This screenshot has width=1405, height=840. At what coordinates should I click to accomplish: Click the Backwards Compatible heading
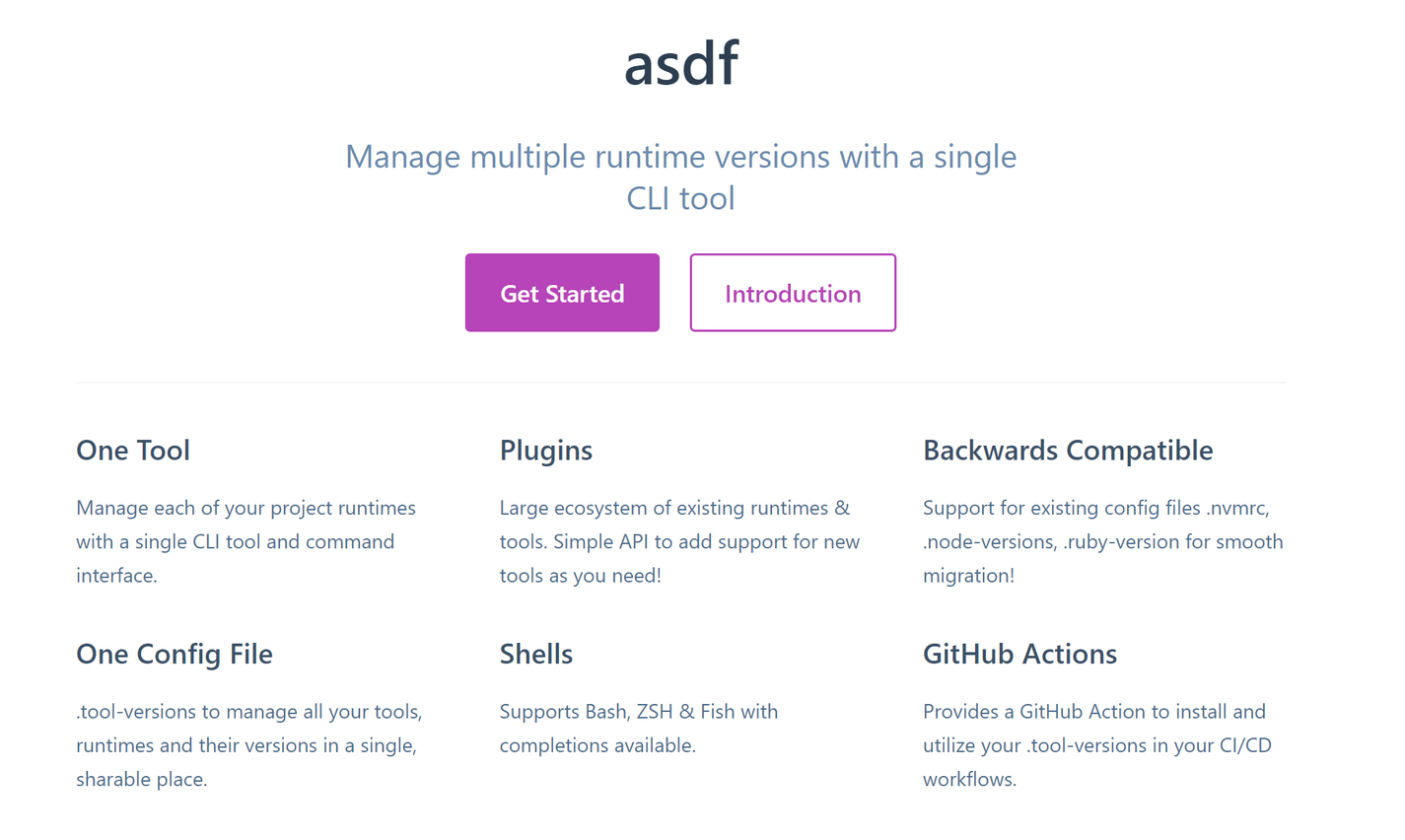1068,451
